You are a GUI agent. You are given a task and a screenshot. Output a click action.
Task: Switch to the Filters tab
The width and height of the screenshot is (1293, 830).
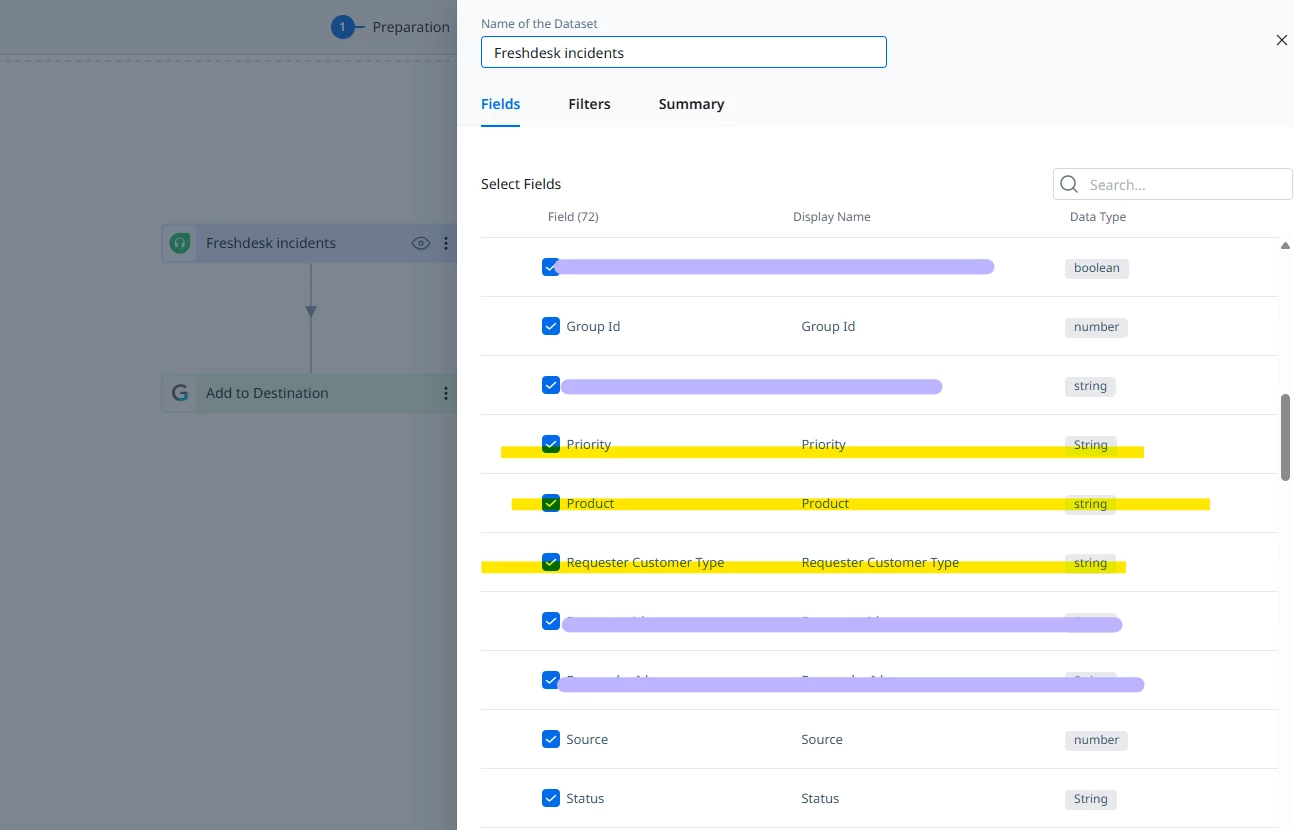pyautogui.click(x=589, y=104)
